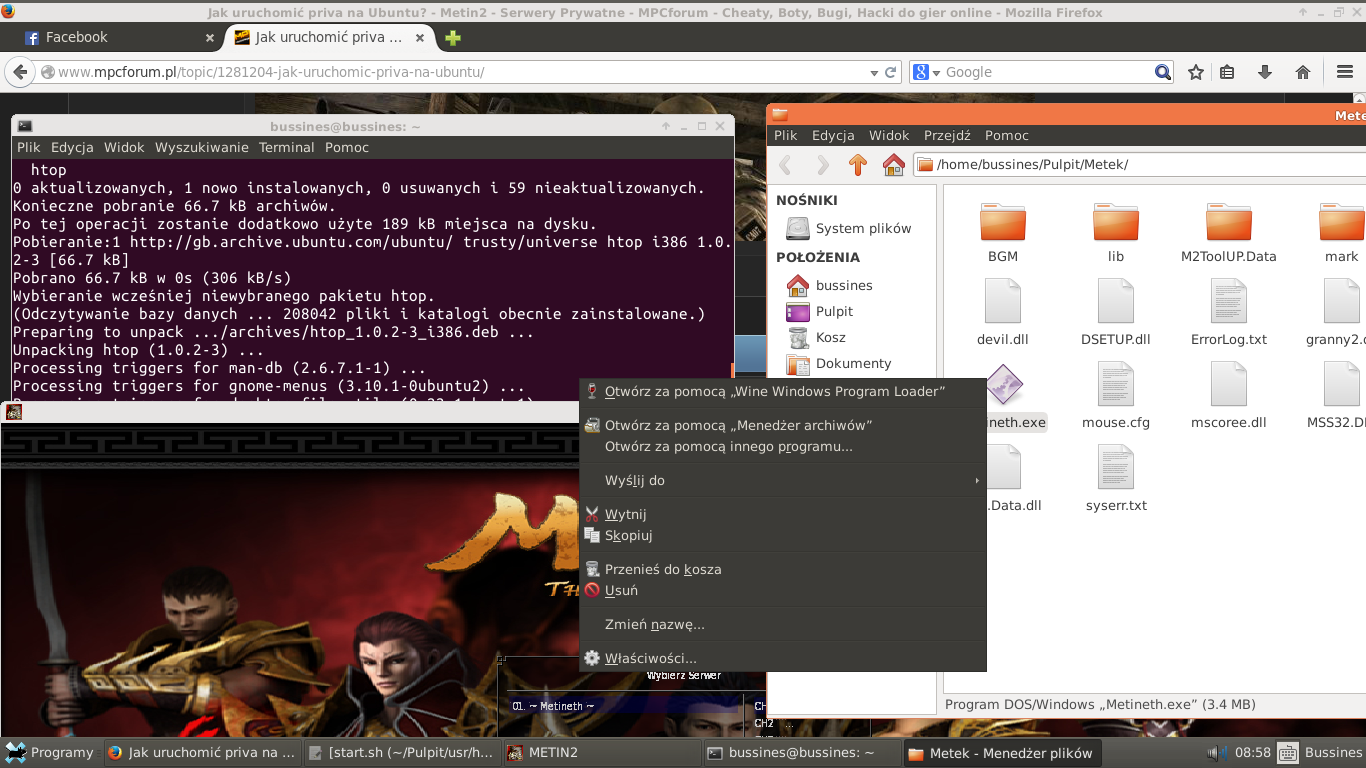Click the Google search field
Viewport: 1366px width, 768px height.
(x=1047, y=72)
